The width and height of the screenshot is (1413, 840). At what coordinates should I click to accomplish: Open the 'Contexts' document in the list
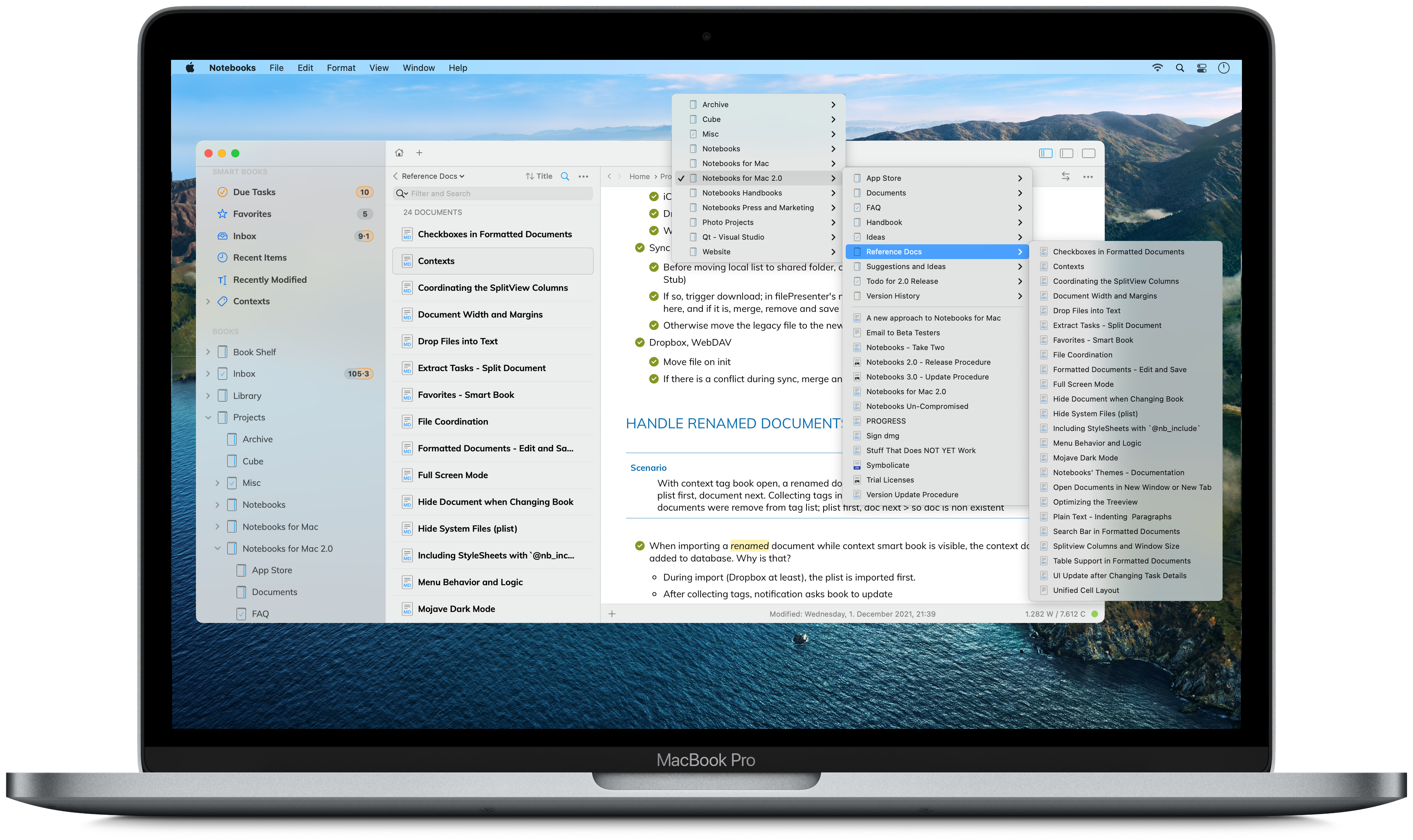point(493,261)
